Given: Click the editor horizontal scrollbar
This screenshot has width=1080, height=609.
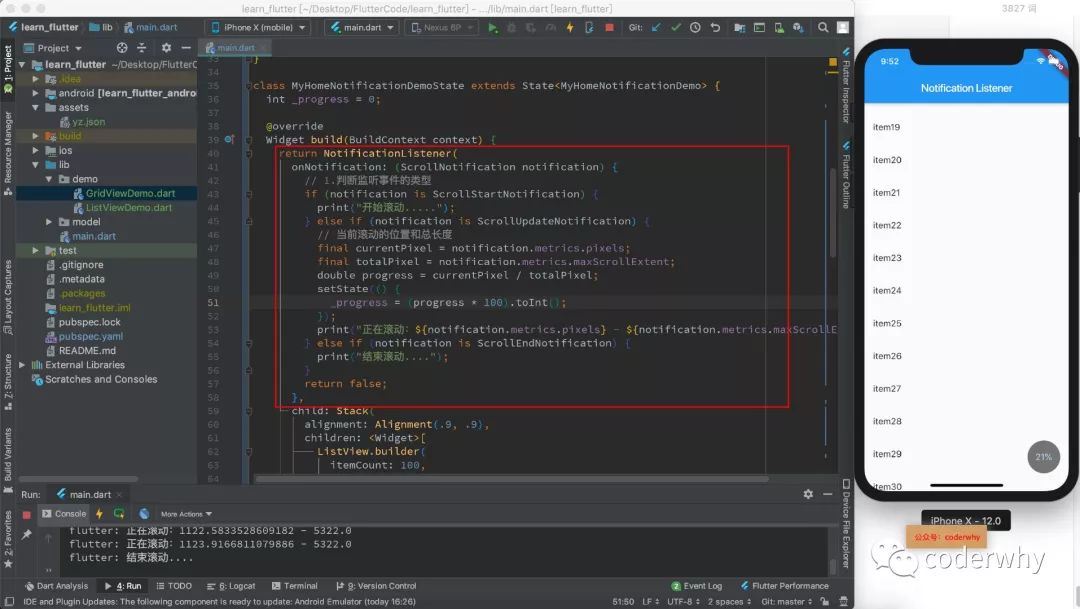Looking at the screenshot, I should click(x=511, y=478).
